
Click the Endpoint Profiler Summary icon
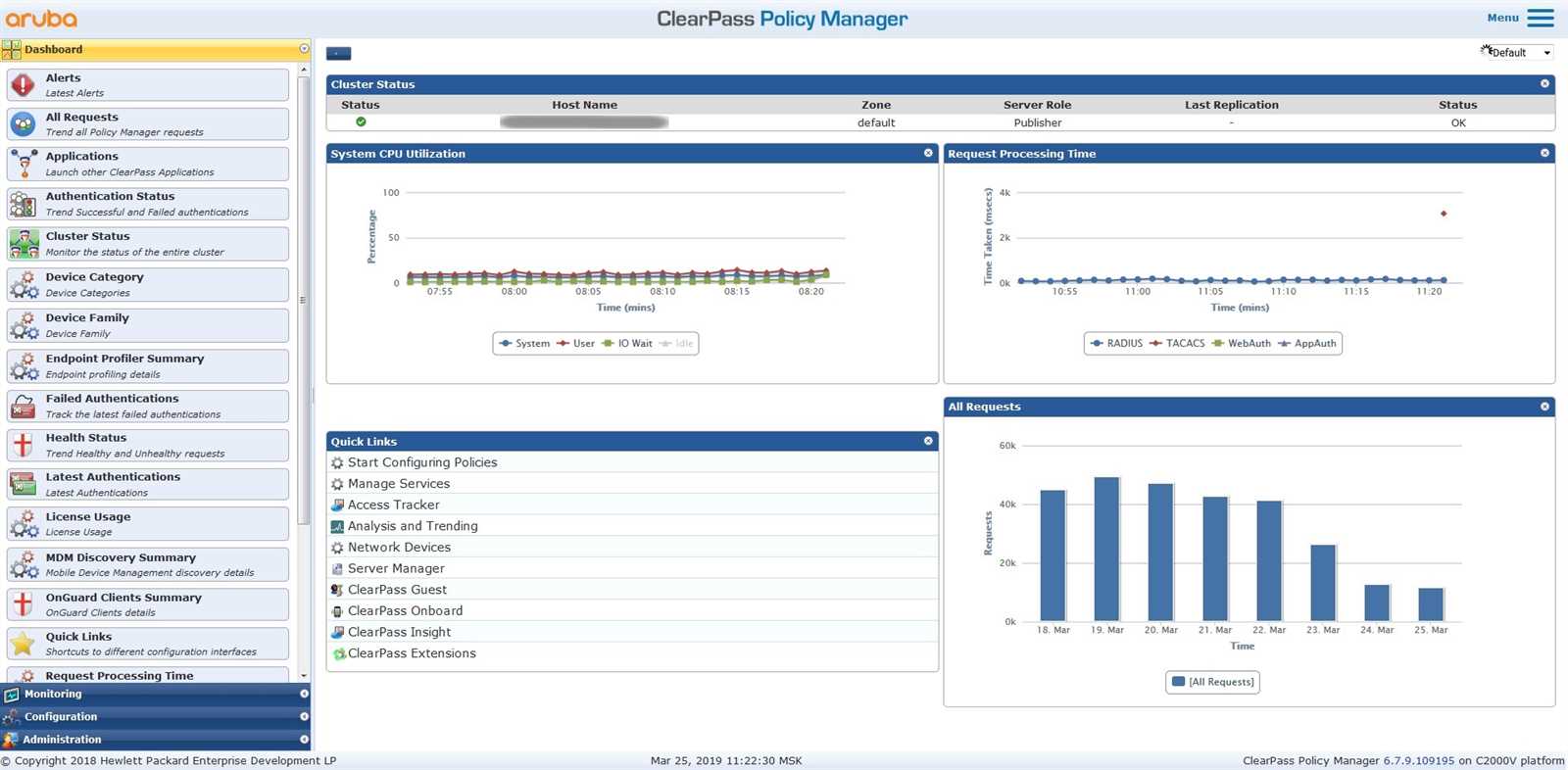(23, 366)
